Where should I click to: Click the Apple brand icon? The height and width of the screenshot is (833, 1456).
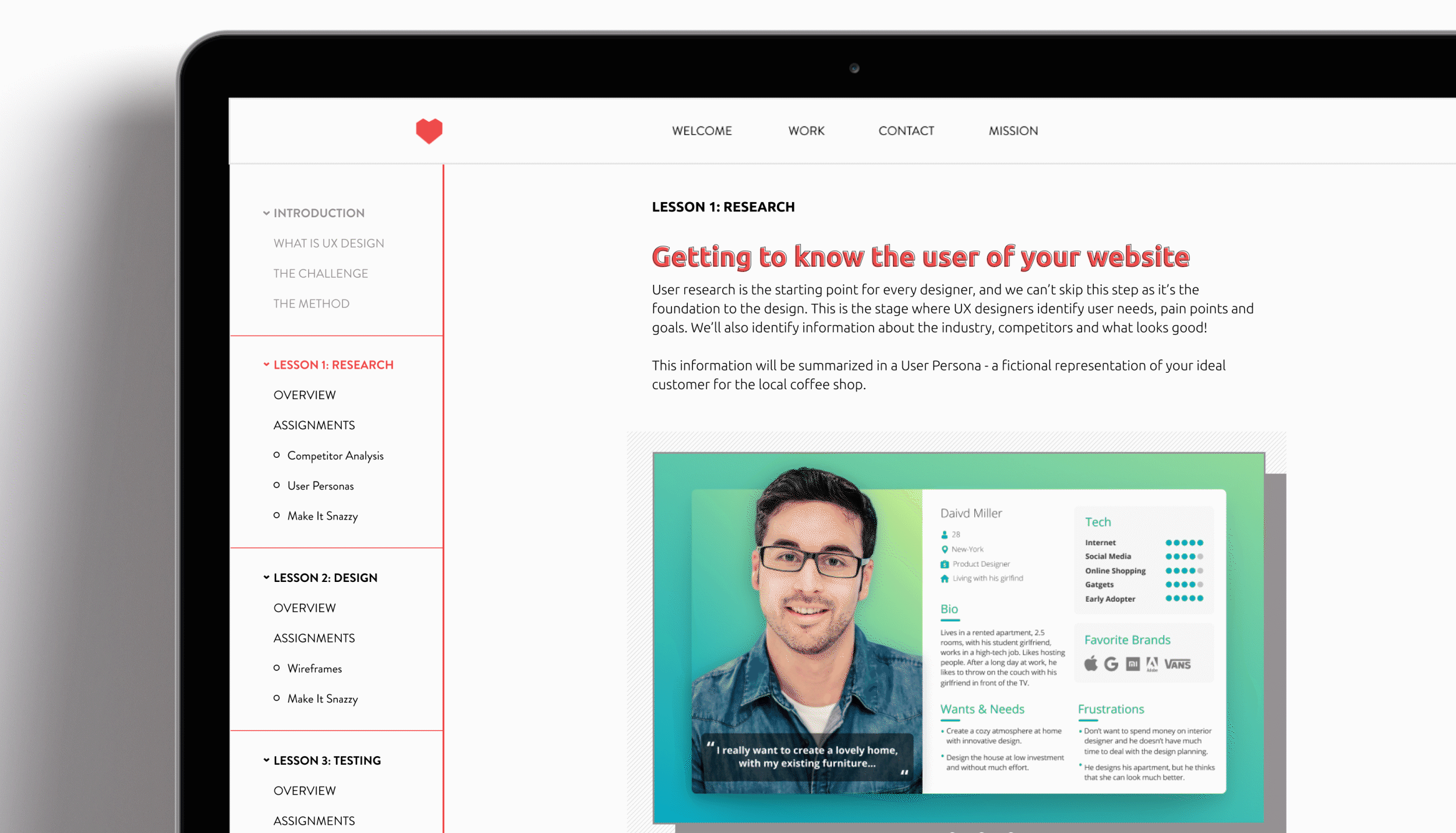tap(1091, 663)
